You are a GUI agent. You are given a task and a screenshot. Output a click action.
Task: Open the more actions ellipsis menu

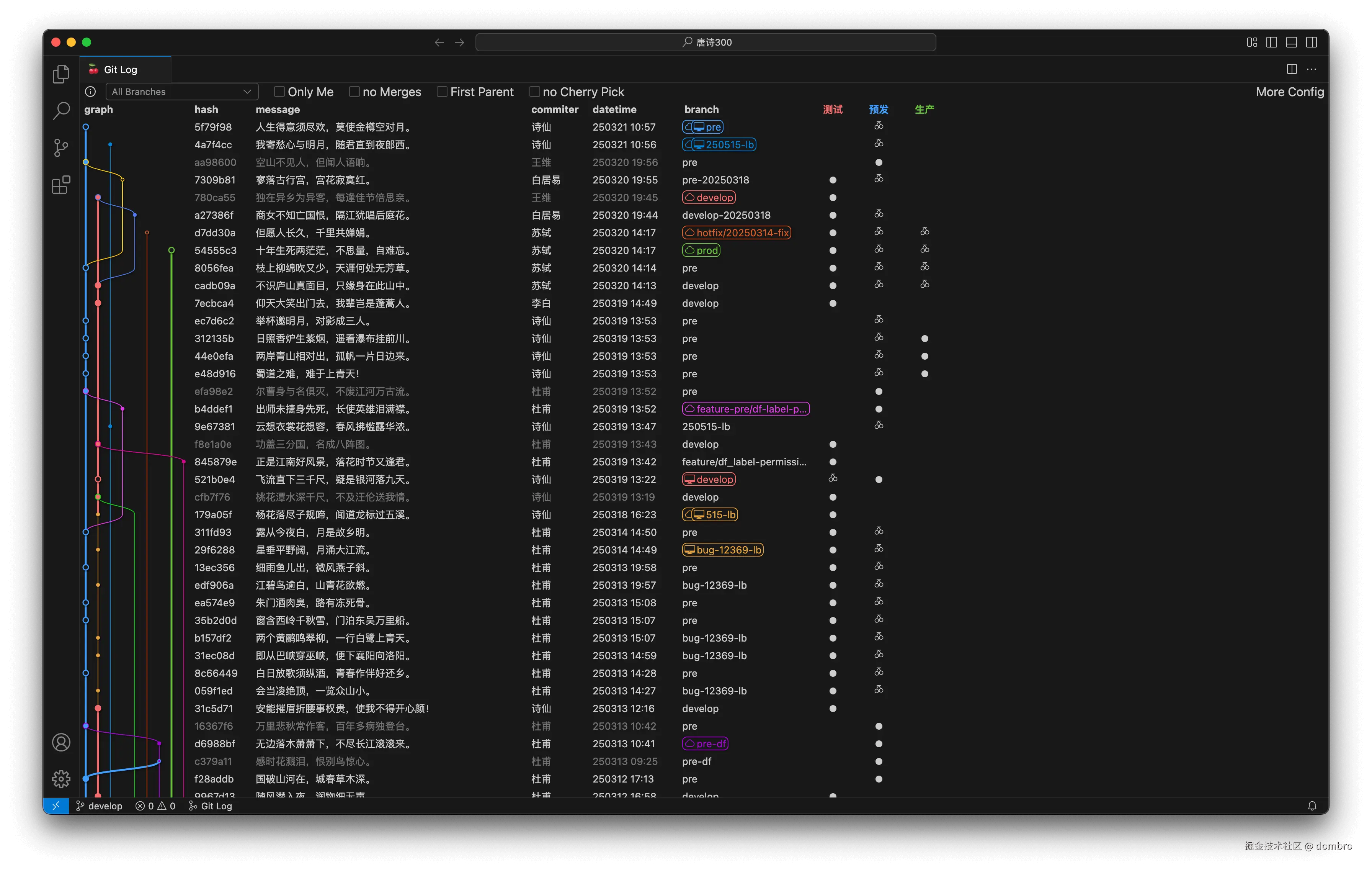tap(1311, 69)
